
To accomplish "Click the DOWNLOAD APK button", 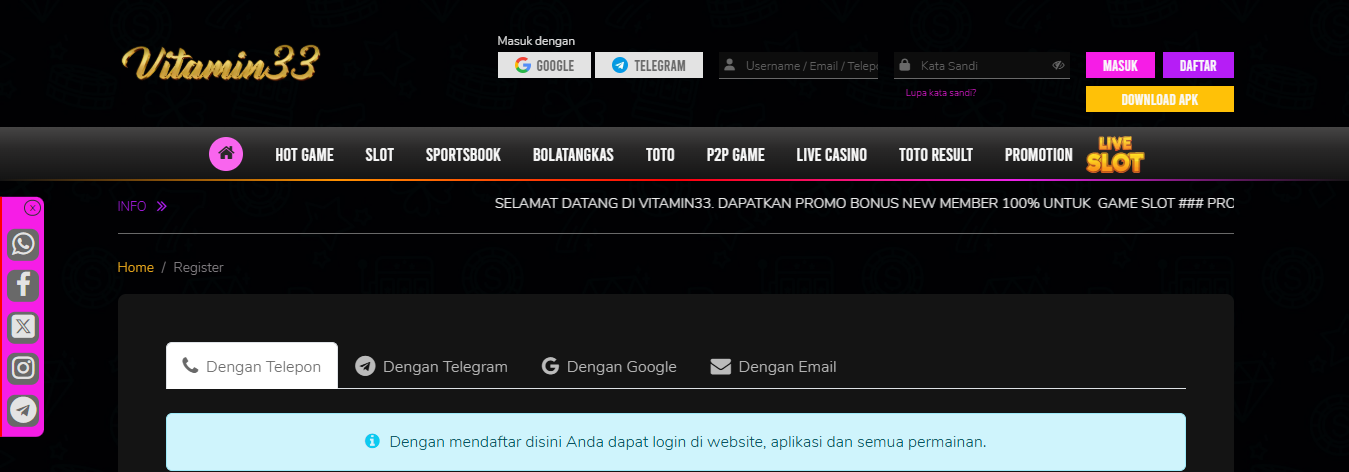I will pyautogui.click(x=1160, y=99).
